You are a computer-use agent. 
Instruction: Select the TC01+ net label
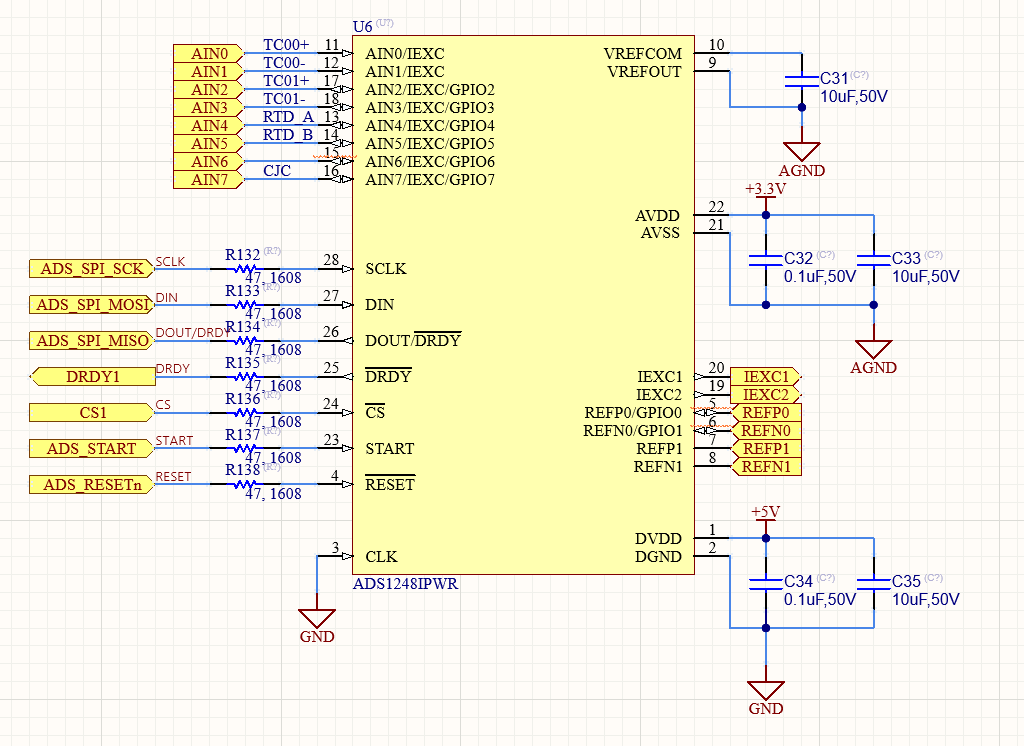coord(286,80)
